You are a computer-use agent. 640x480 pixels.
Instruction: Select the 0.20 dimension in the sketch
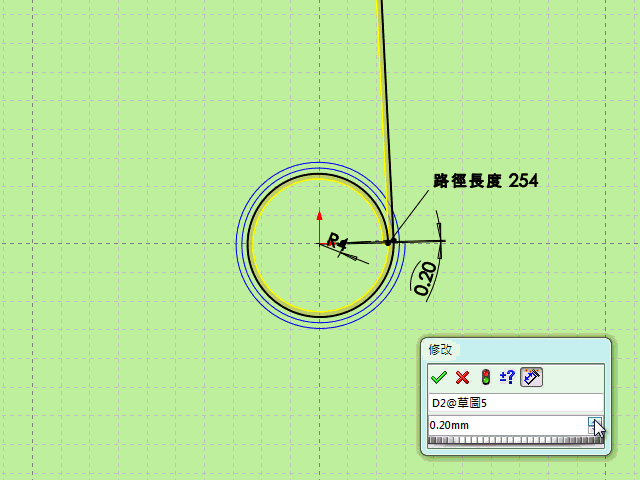tap(426, 278)
